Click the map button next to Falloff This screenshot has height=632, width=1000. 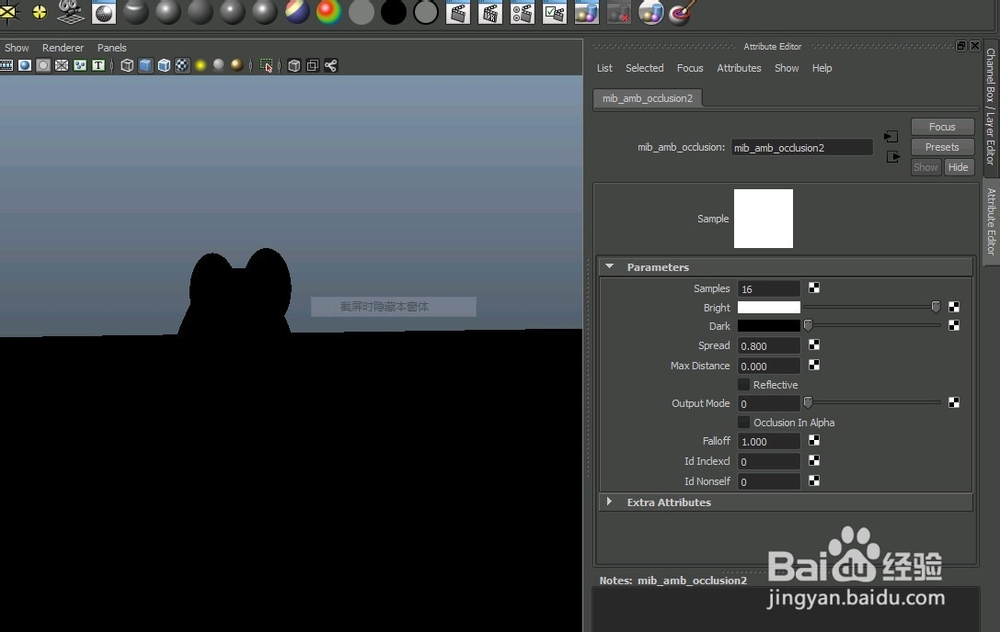tap(814, 440)
